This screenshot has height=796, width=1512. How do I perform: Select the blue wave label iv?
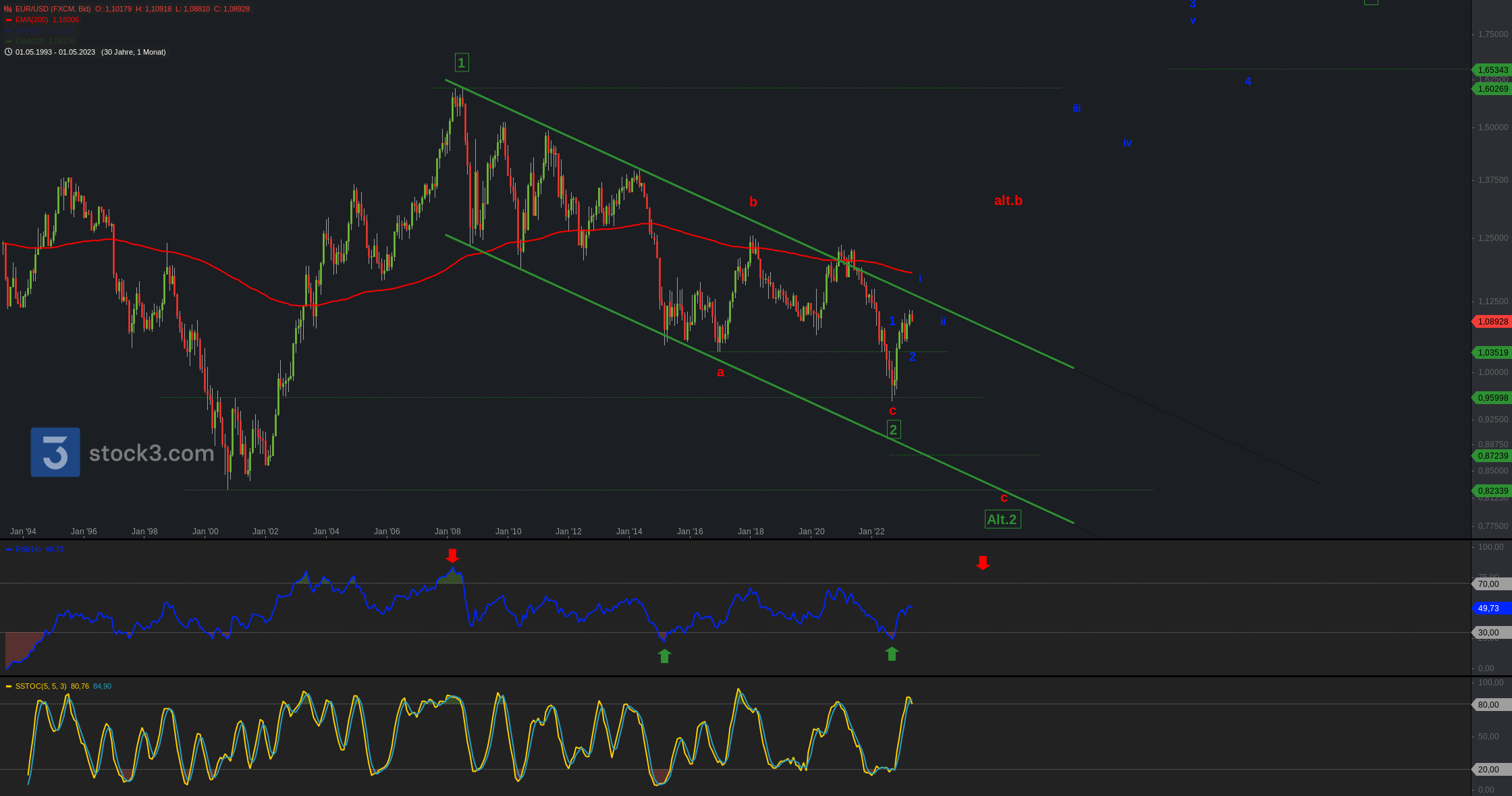(x=1127, y=143)
